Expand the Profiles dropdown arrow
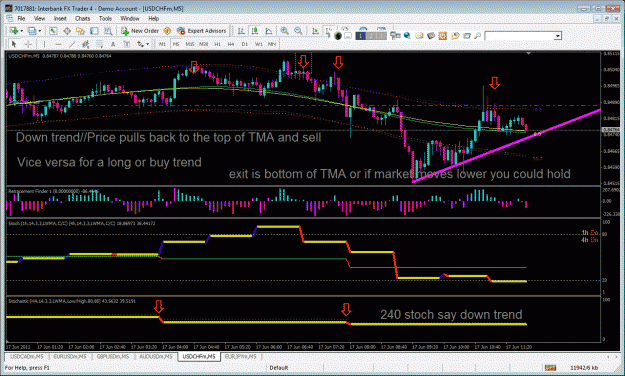The width and height of the screenshot is (625, 376). [x=39, y=31]
